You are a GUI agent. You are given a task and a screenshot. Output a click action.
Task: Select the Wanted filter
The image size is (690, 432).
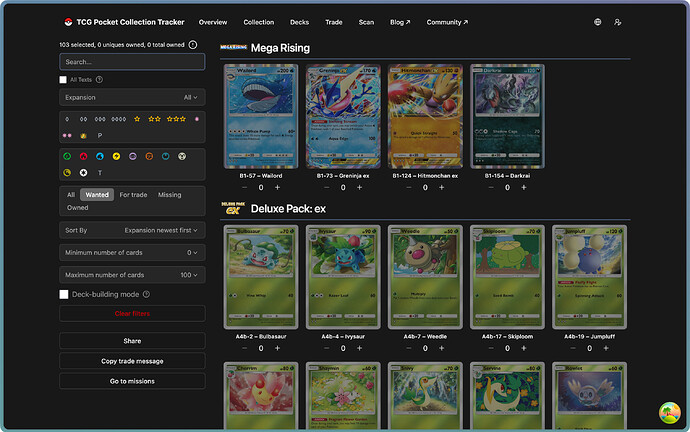[x=97, y=194]
